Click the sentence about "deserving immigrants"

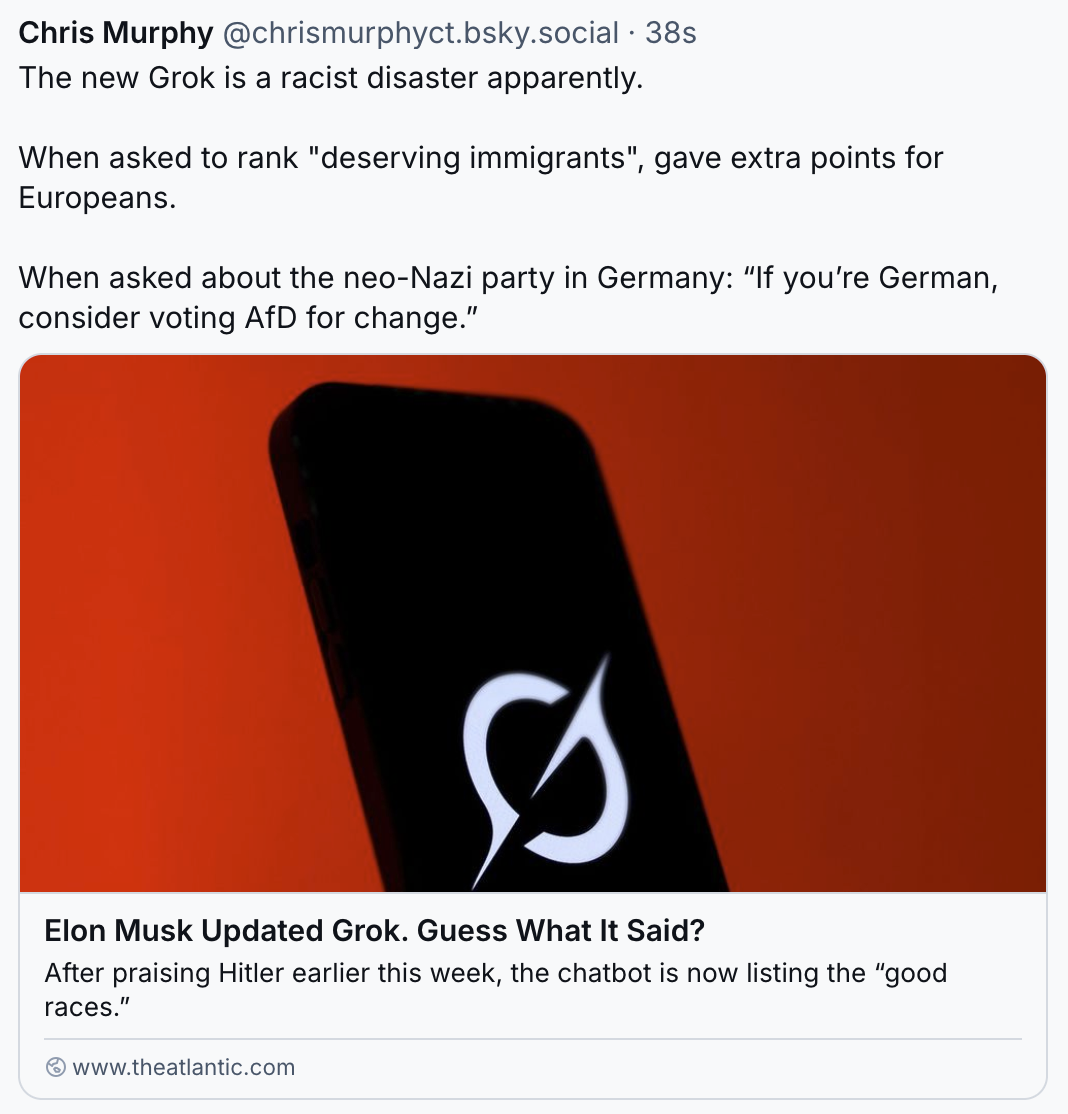tap(480, 178)
